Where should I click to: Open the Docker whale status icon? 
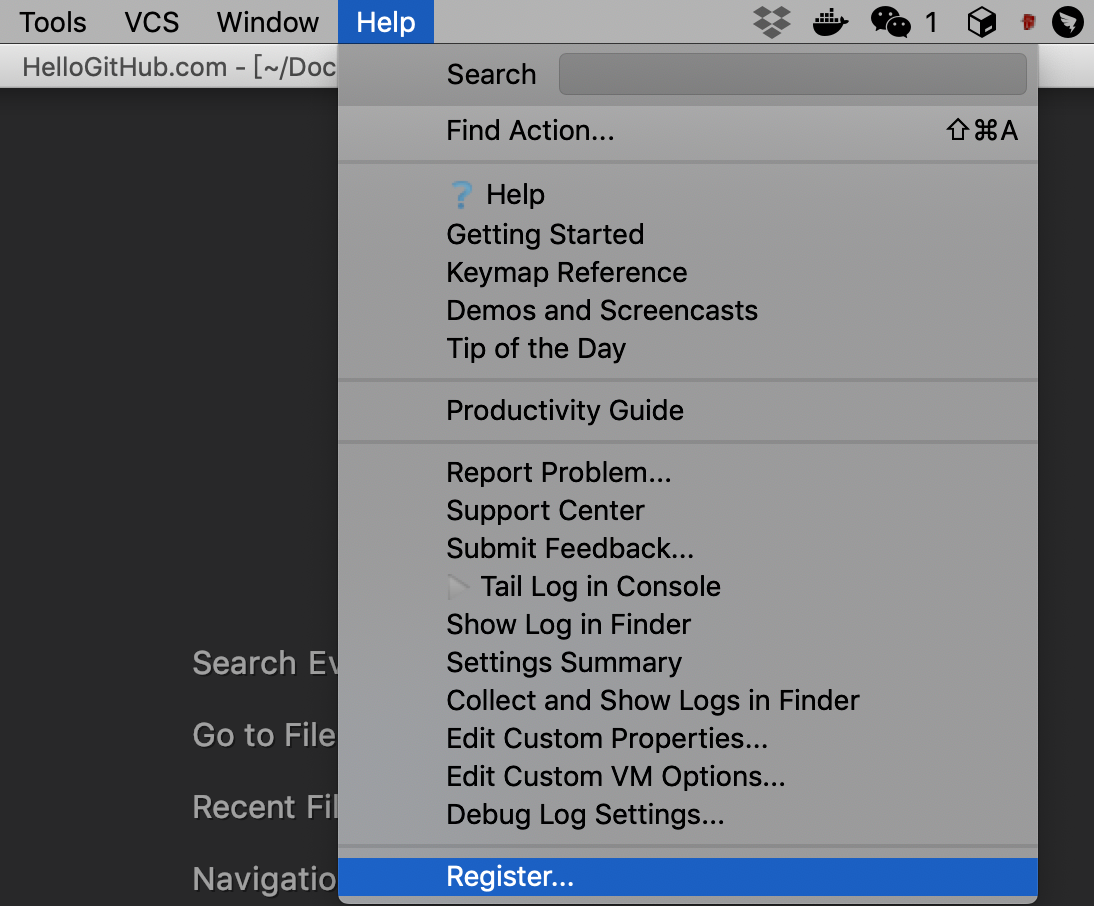pos(830,21)
